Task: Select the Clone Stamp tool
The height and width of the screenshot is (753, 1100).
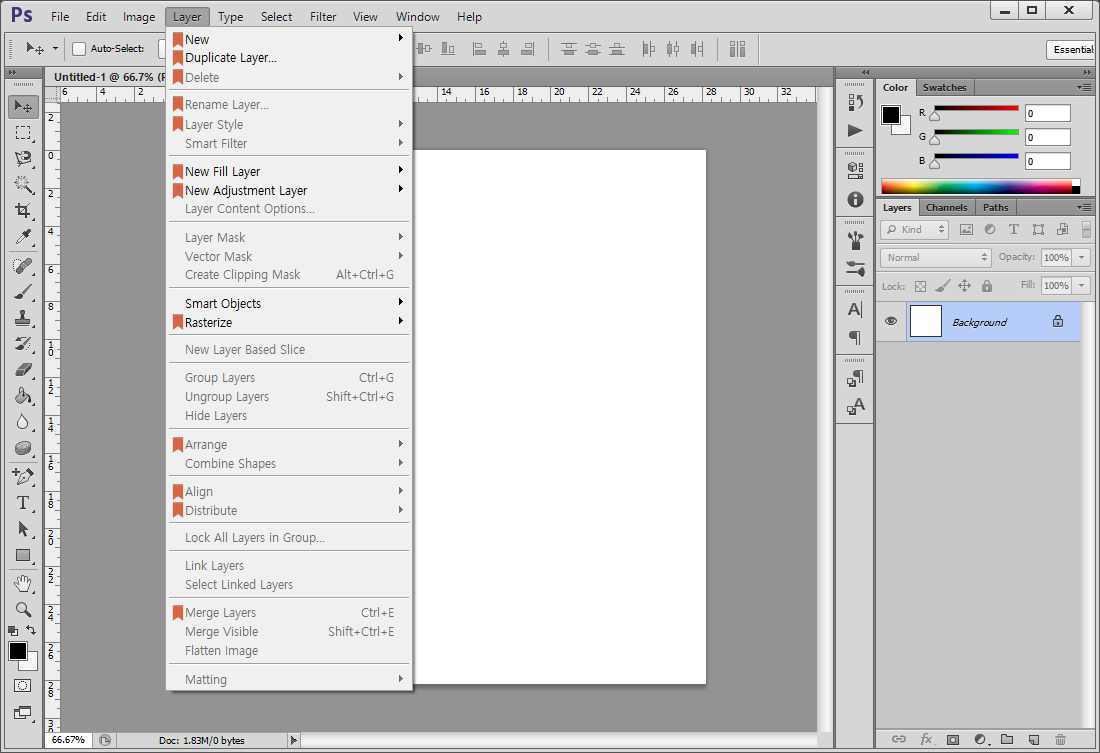Action: click(x=23, y=318)
